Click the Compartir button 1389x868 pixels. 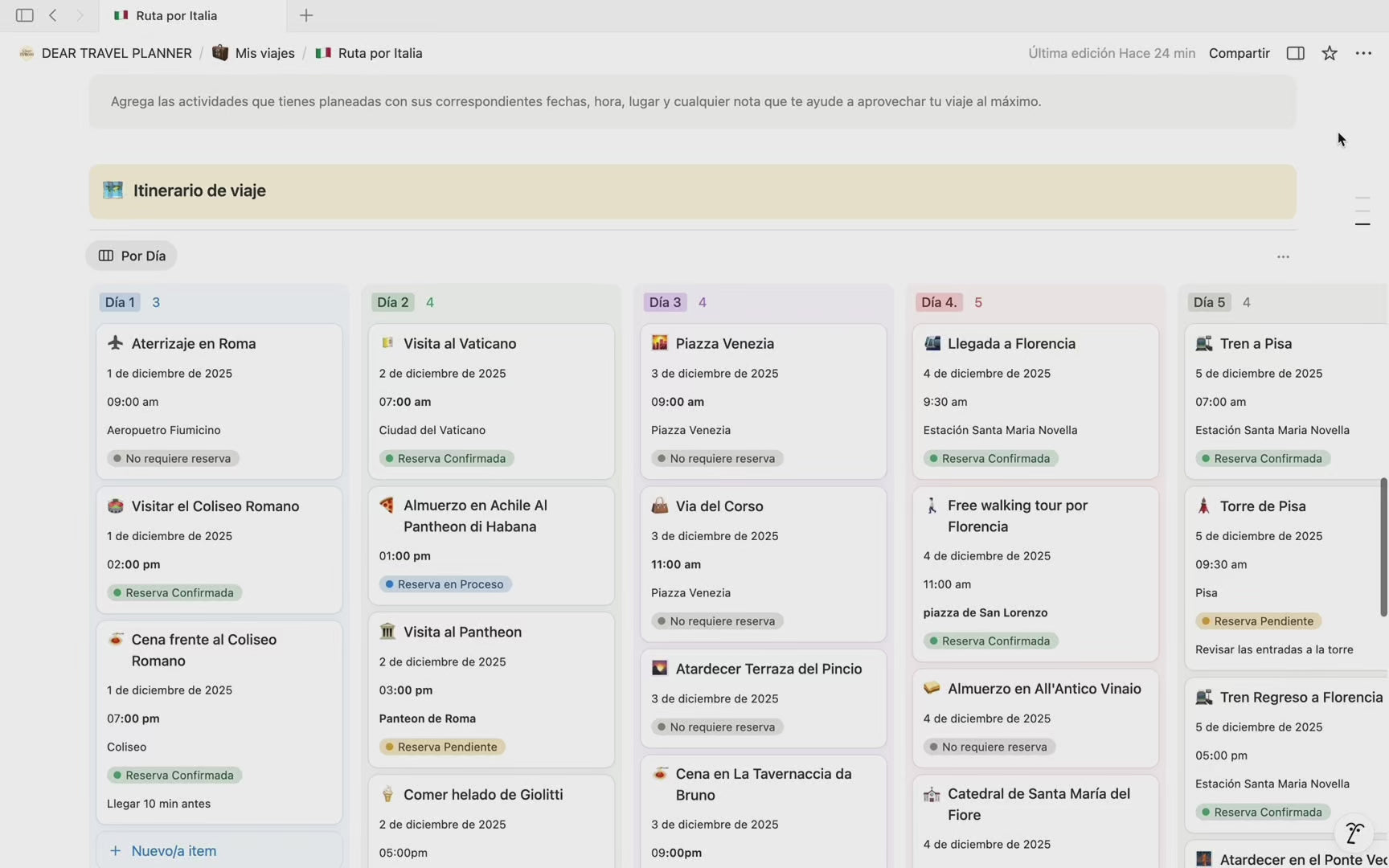[x=1239, y=53]
